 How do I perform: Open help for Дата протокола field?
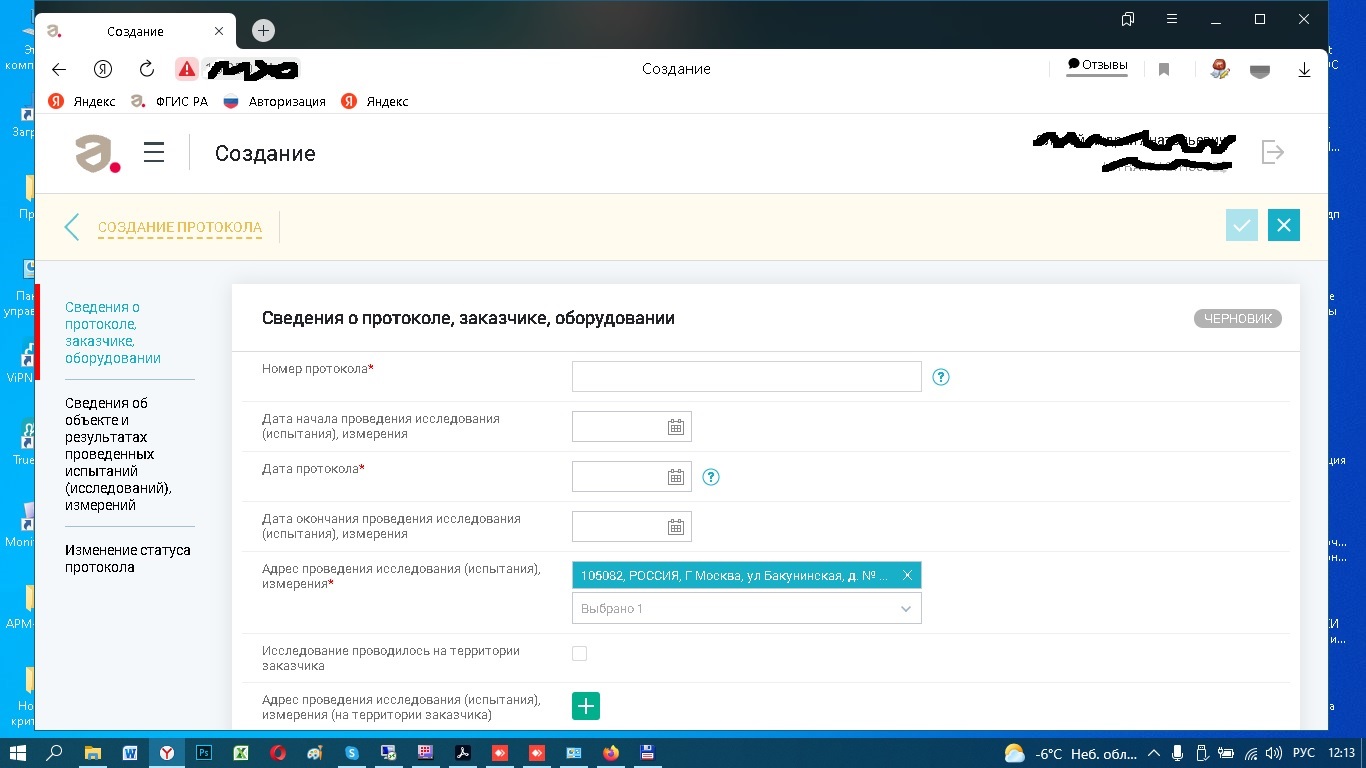[711, 477]
